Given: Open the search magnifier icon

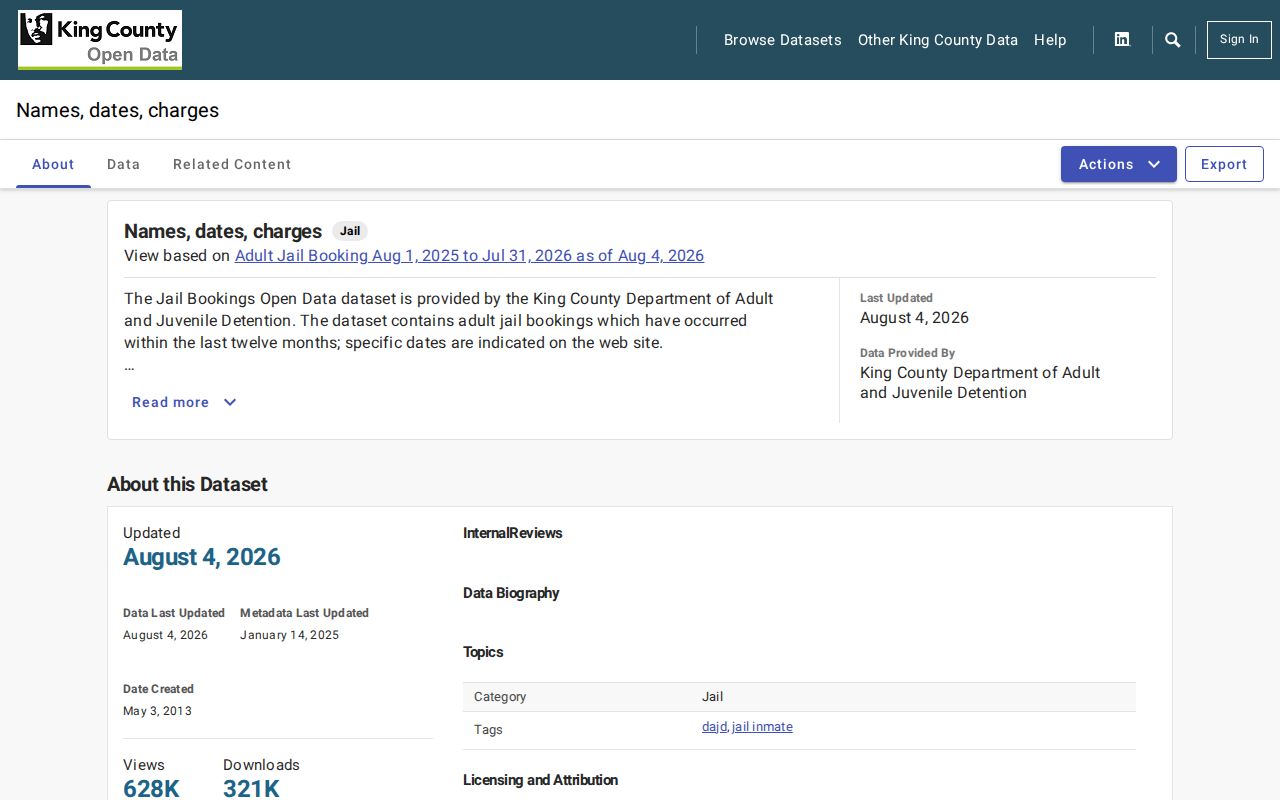Looking at the screenshot, I should tap(1173, 40).
